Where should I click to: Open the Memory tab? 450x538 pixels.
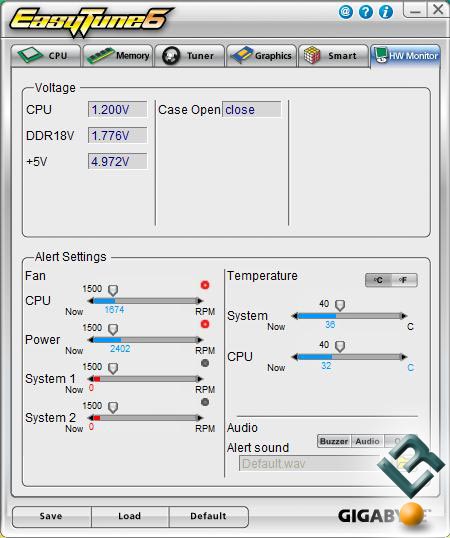118,56
